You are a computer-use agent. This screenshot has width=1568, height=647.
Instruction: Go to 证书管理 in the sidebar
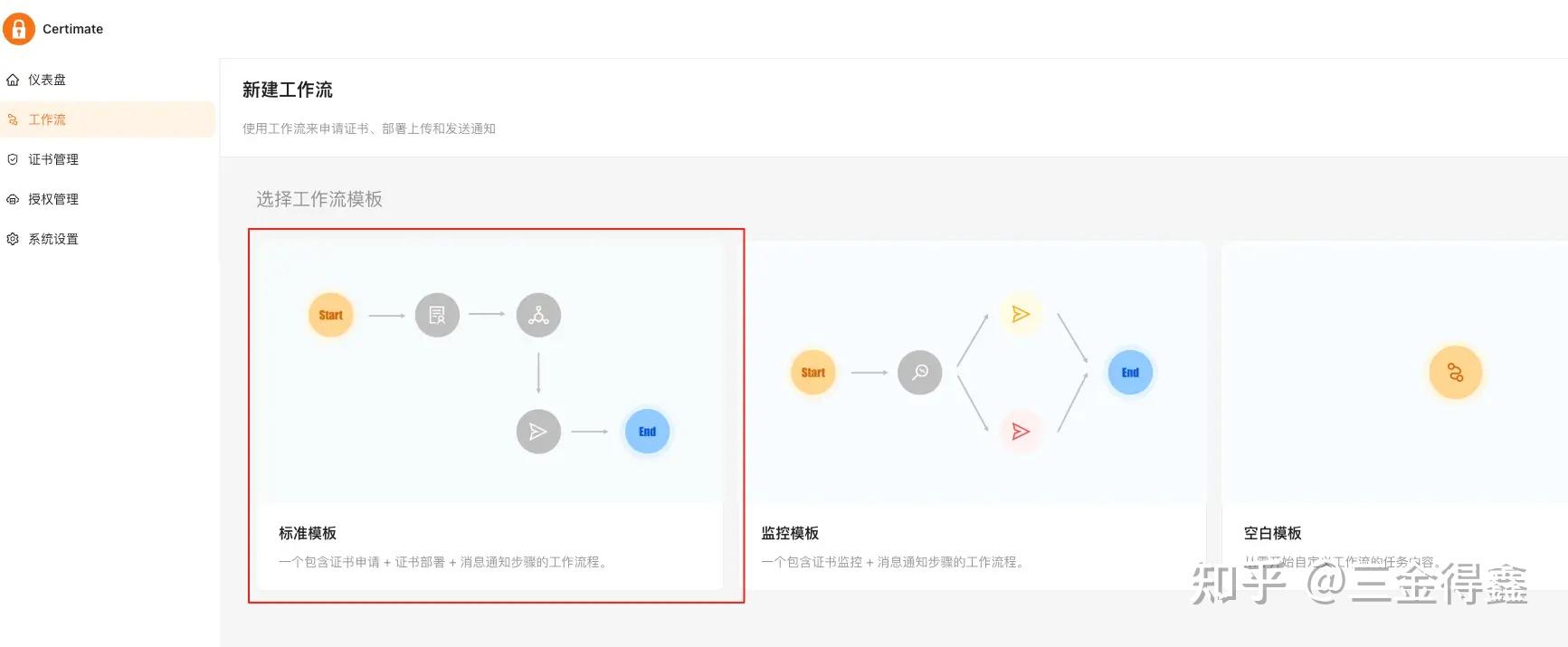pyautogui.click(x=53, y=159)
